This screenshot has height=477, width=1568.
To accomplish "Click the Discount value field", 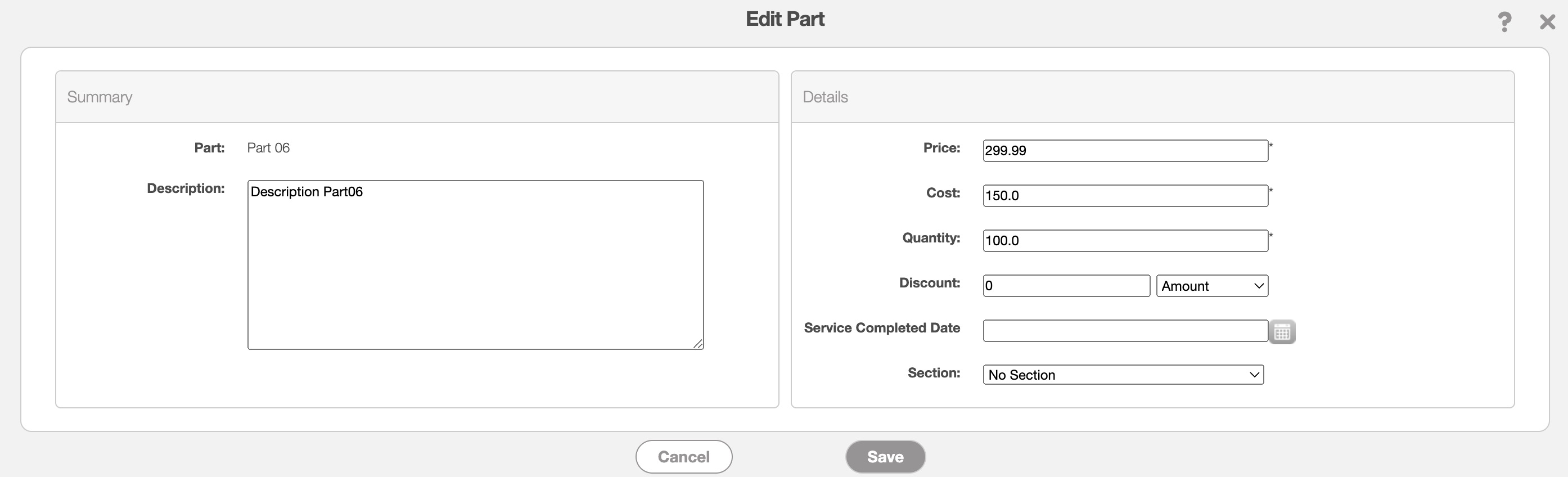I will [1066, 286].
